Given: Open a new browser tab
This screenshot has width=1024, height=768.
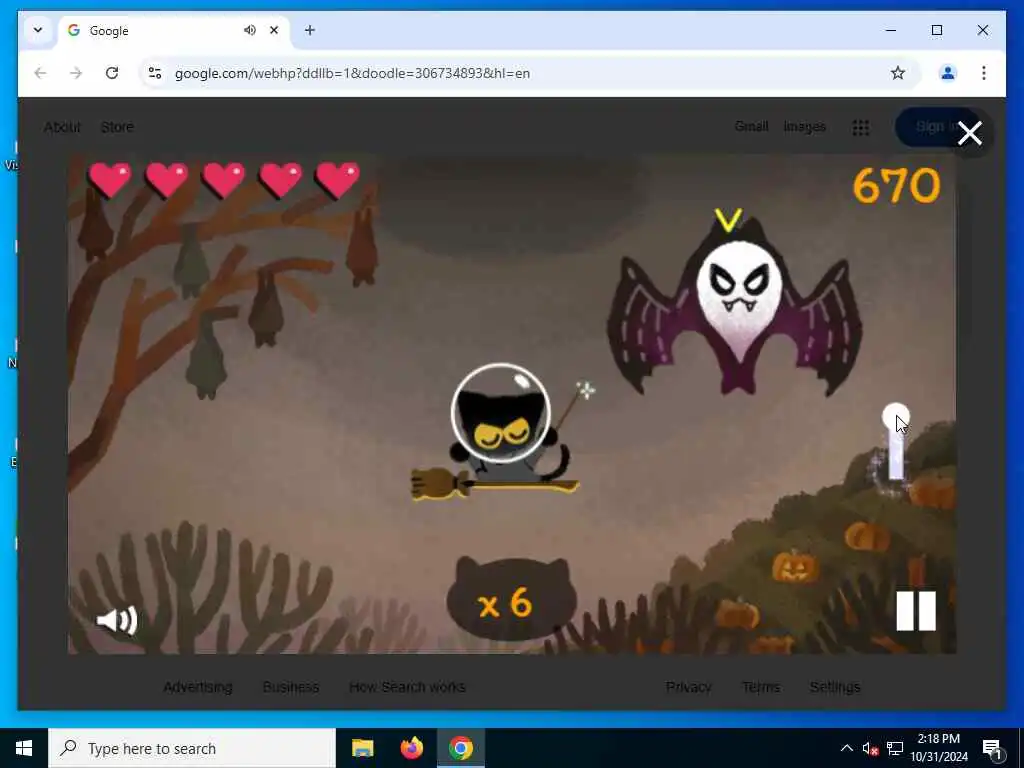Looking at the screenshot, I should pyautogui.click(x=310, y=30).
